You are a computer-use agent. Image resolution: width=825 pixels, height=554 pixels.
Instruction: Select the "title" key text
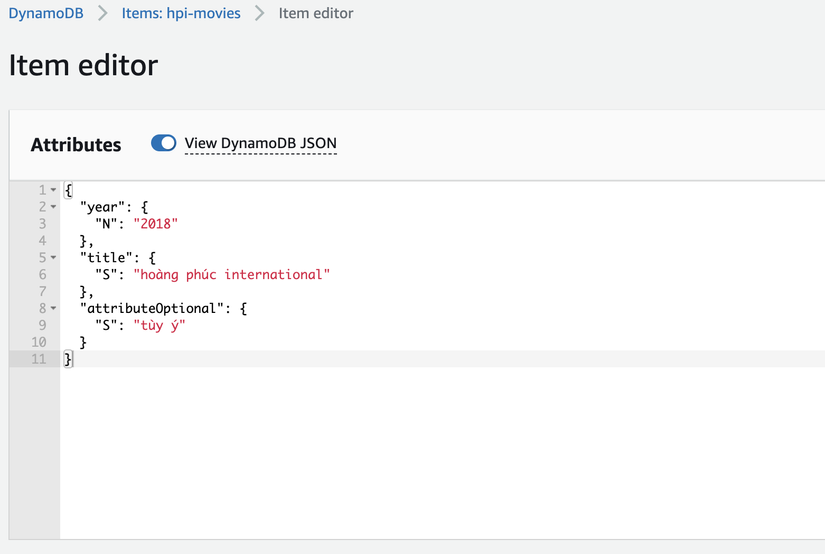[x=104, y=257]
